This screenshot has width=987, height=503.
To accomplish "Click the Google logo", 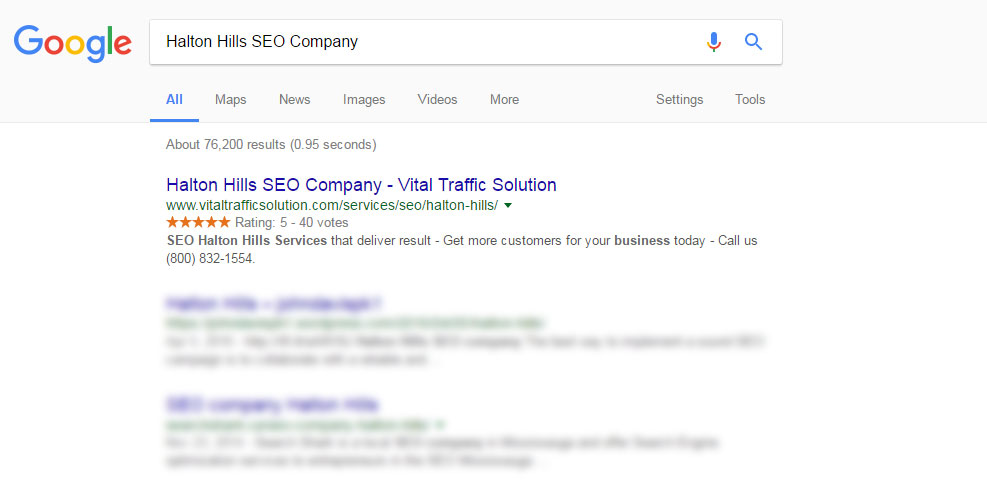I will (72, 43).
